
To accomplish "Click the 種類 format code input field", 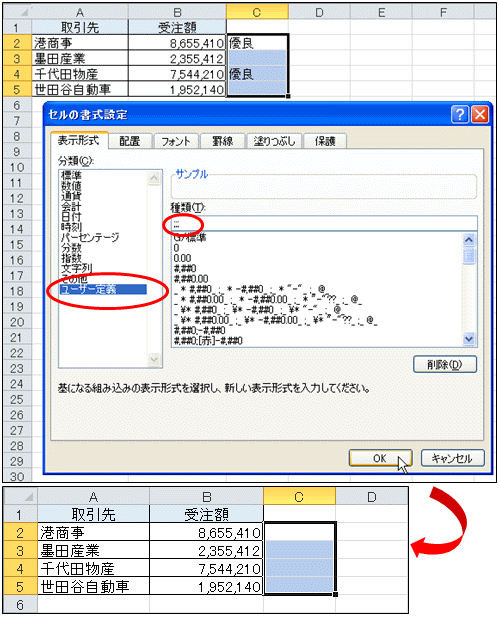I will coord(324,224).
